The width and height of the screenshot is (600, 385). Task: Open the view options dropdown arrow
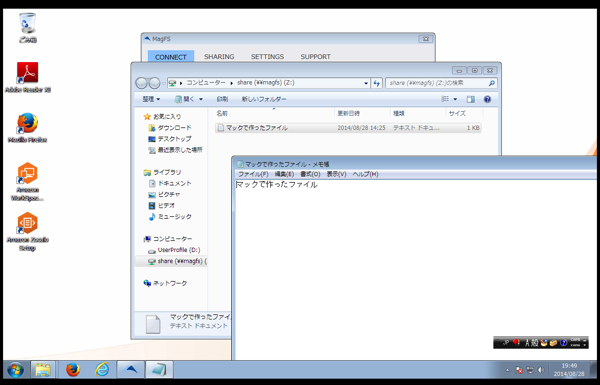tap(455, 99)
